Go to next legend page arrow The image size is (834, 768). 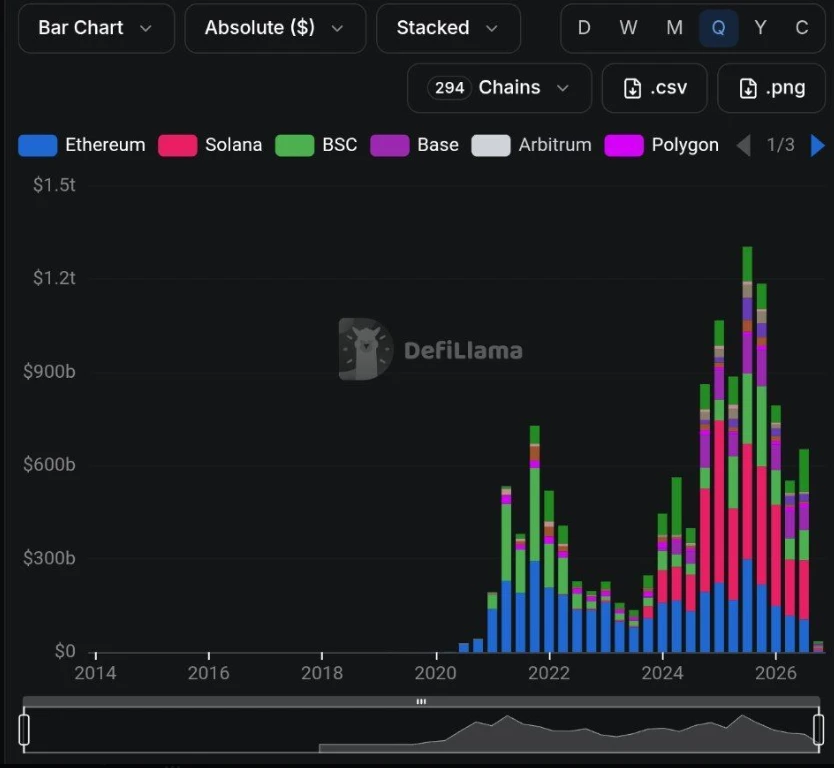pos(817,145)
